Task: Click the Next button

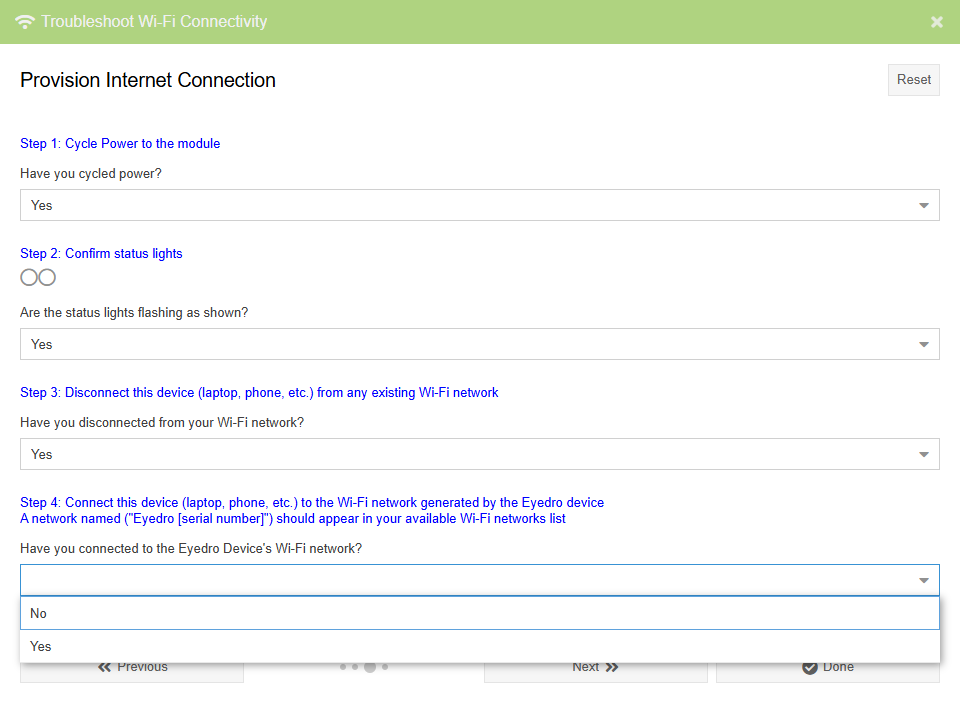Action: 595,666
